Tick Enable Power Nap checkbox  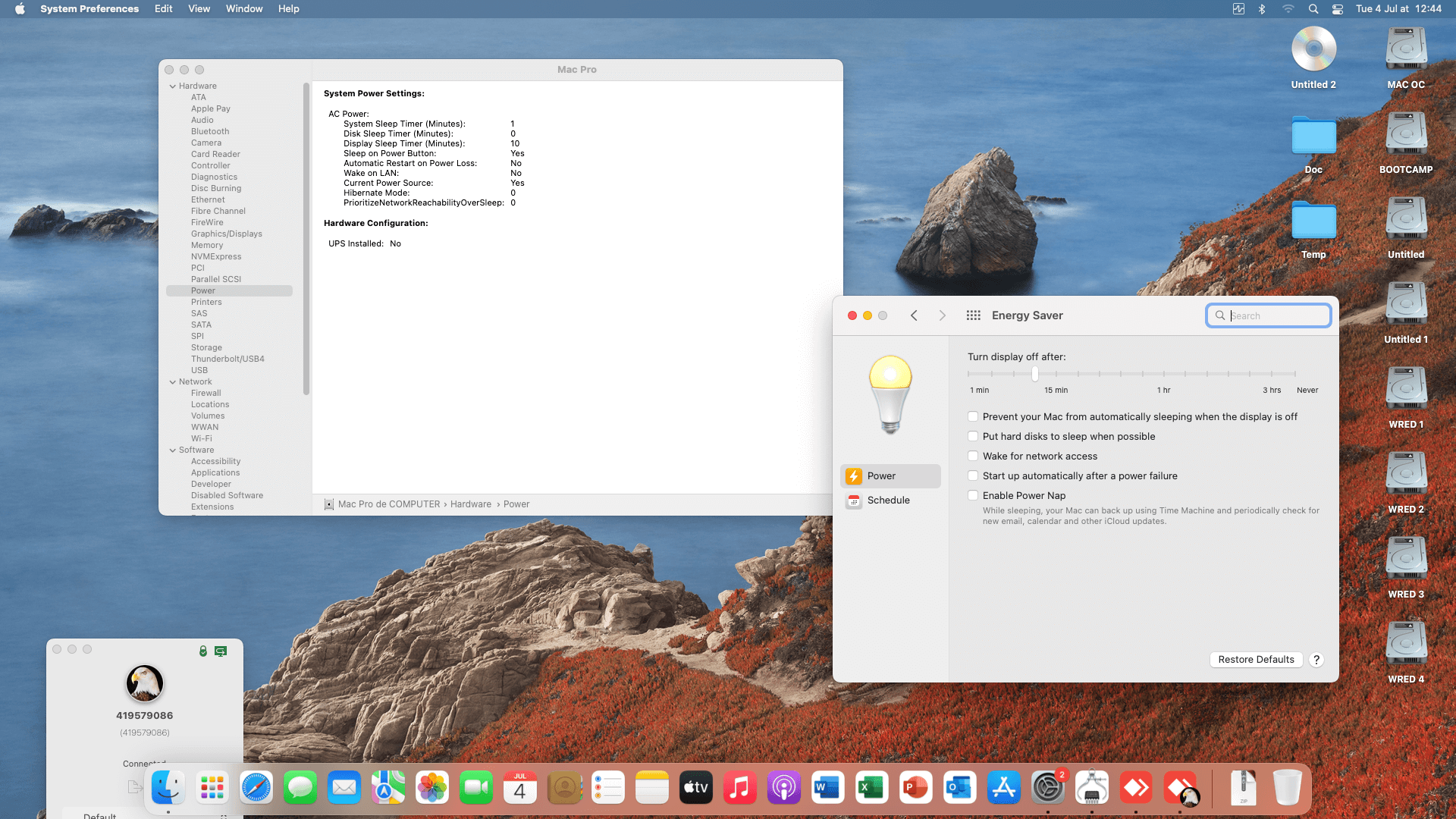click(973, 495)
